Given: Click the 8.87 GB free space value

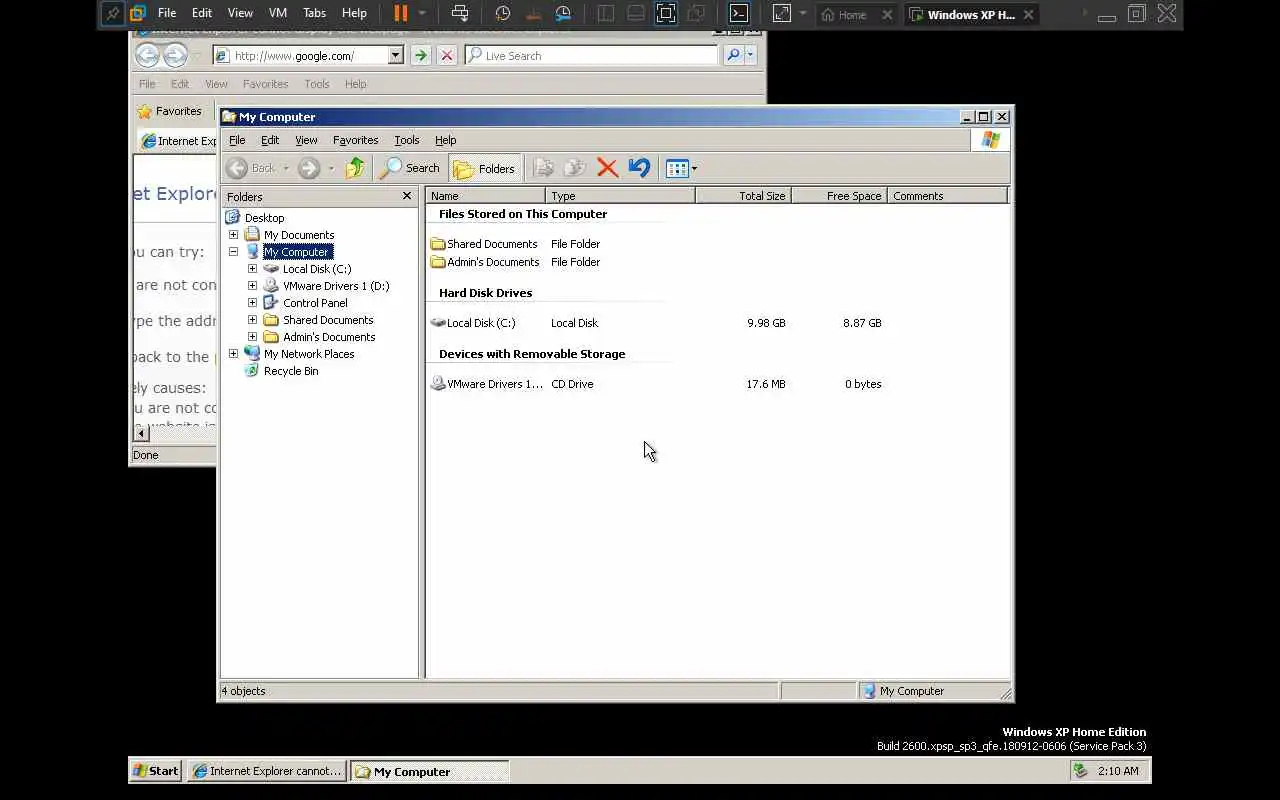Looking at the screenshot, I should click(x=862, y=323).
